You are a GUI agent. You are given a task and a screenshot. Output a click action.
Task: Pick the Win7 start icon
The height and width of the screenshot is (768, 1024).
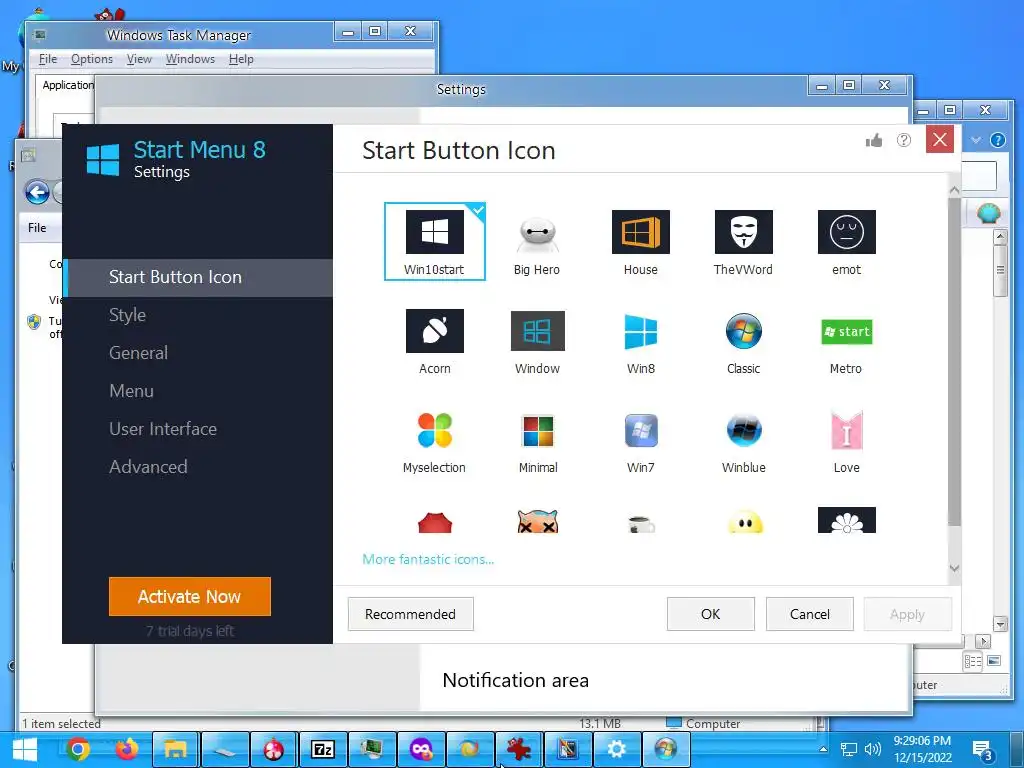click(640, 441)
